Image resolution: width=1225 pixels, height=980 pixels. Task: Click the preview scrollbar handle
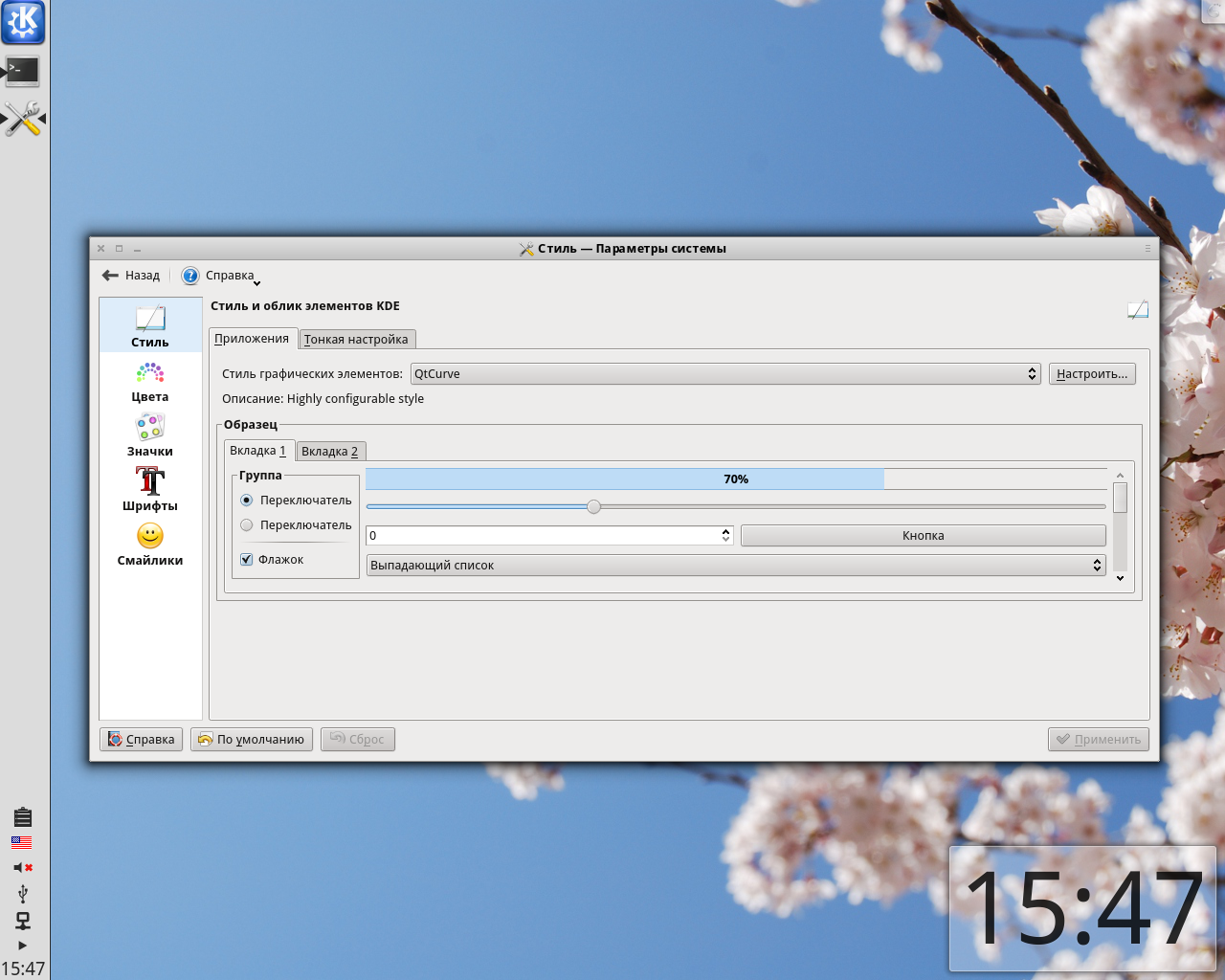tap(1121, 499)
